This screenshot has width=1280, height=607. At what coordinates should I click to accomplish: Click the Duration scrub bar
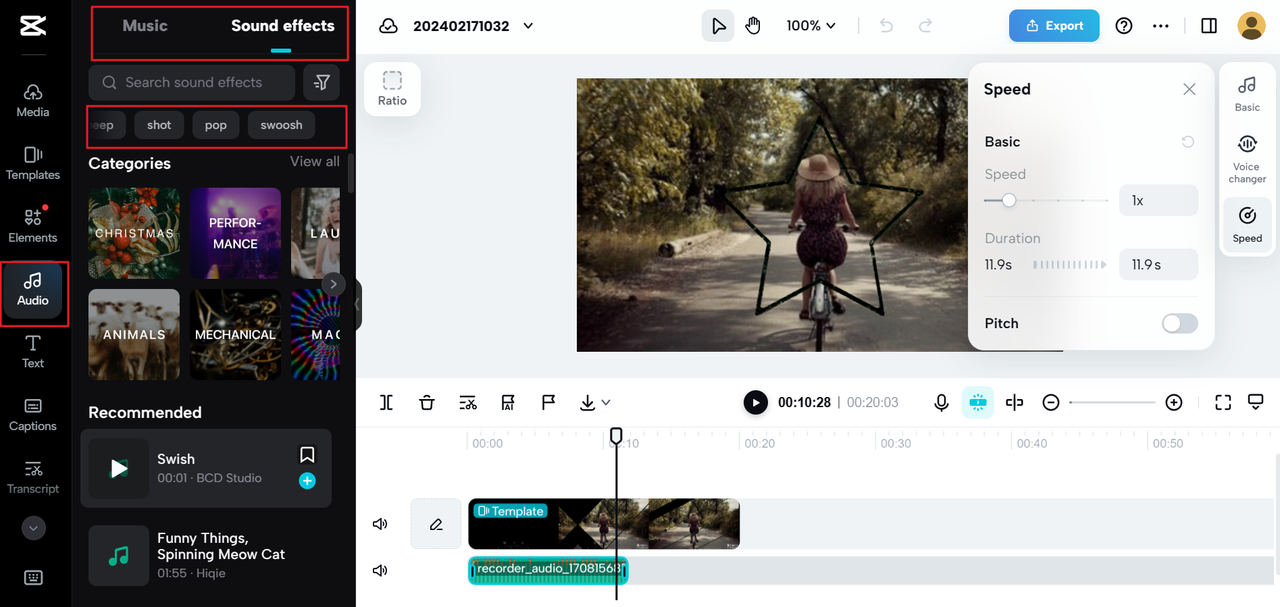click(1069, 265)
